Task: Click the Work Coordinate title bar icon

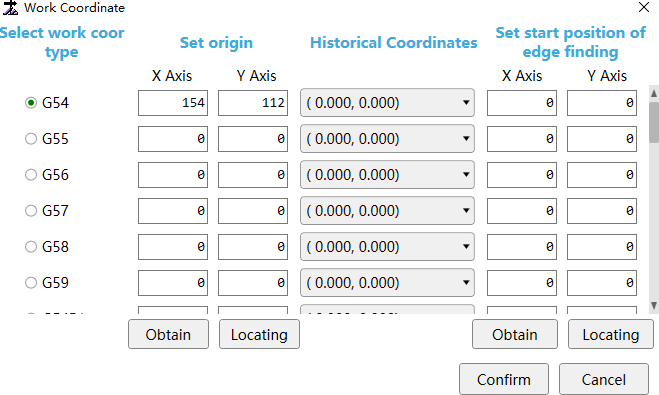Action: [11, 8]
